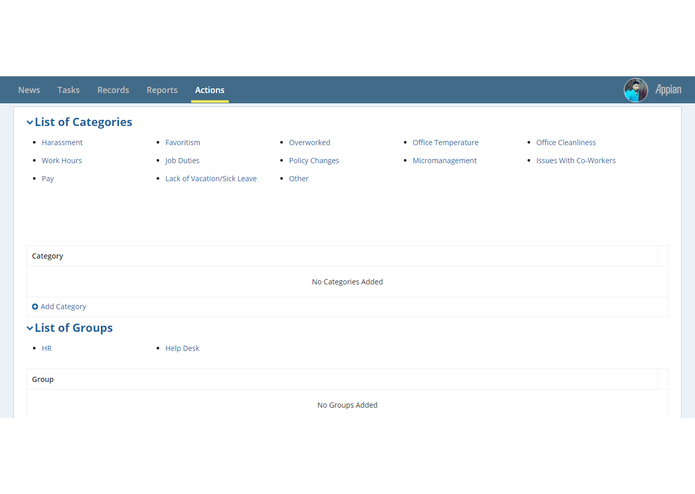
Task: Open the HR group link
Action: [47, 349]
